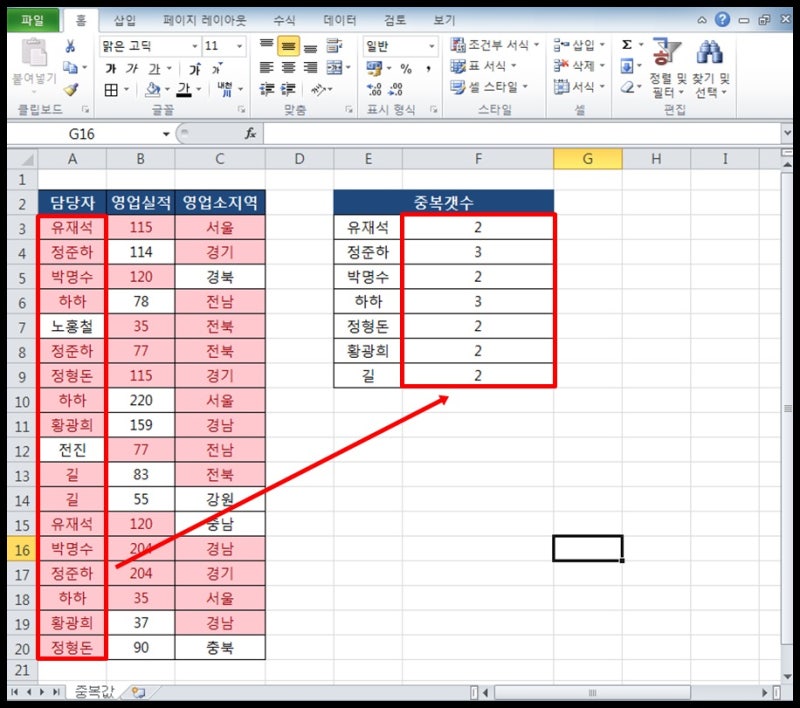Viewport: 800px width, 708px height.
Task: Open the font size dropdown
Action: click(x=239, y=46)
